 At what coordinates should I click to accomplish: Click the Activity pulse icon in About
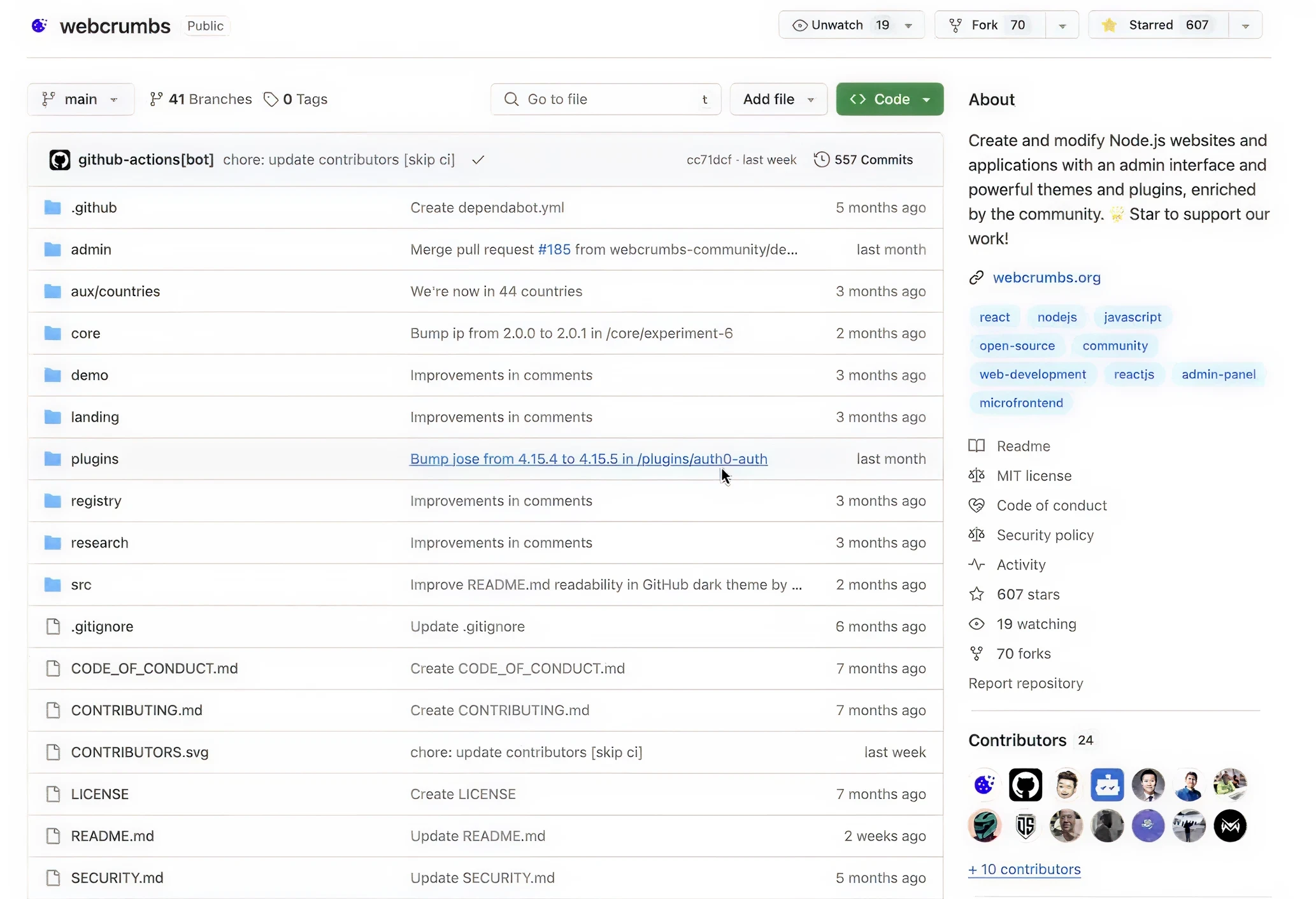point(976,565)
